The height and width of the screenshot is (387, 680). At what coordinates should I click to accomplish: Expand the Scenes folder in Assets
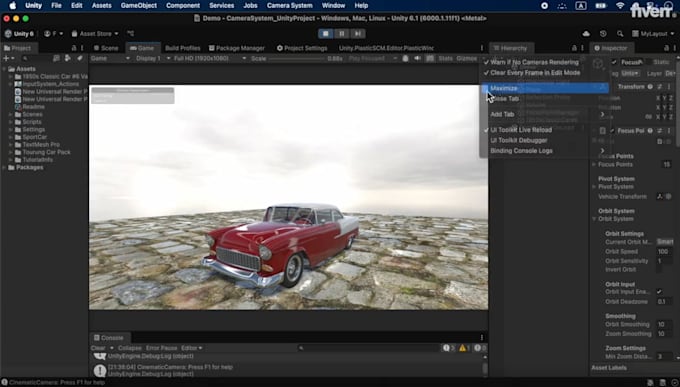[x=10, y=115]
